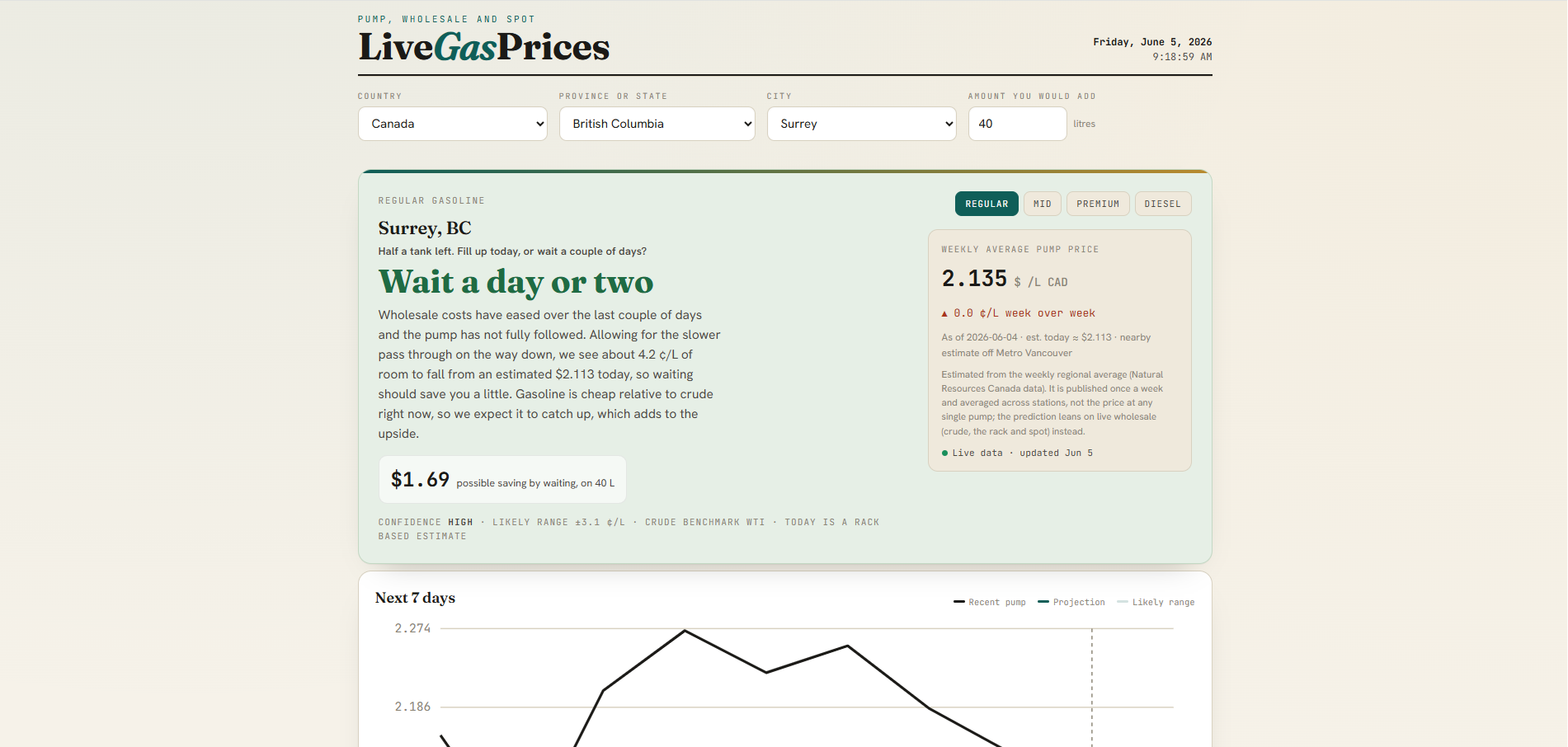The height and width of the screenshot is (747, 1568).
Task: Click the LiveGasPrices logo title
Action: (x=484, y=47)
